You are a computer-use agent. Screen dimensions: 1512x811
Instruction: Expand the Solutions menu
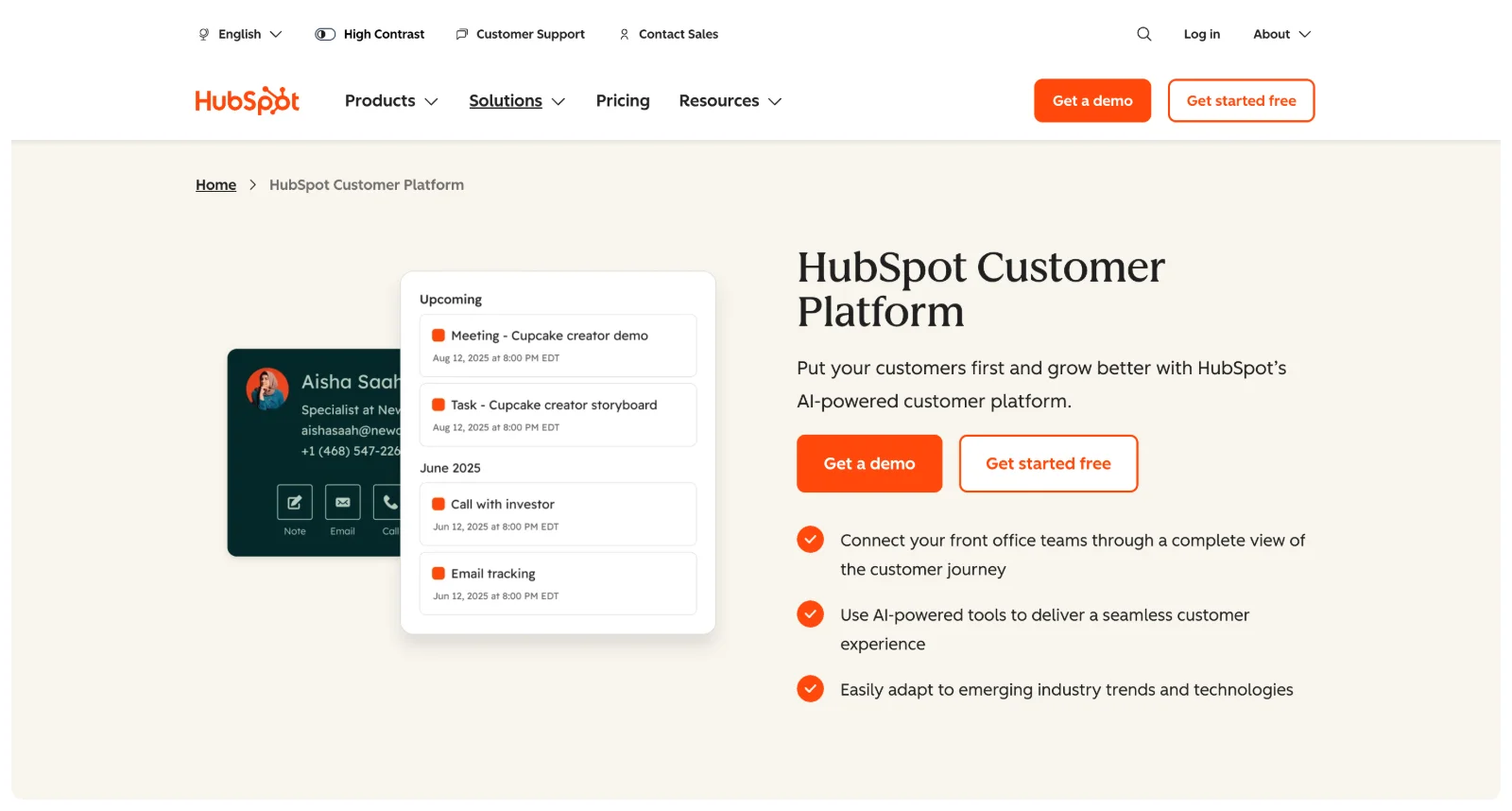tap(517, 100)
